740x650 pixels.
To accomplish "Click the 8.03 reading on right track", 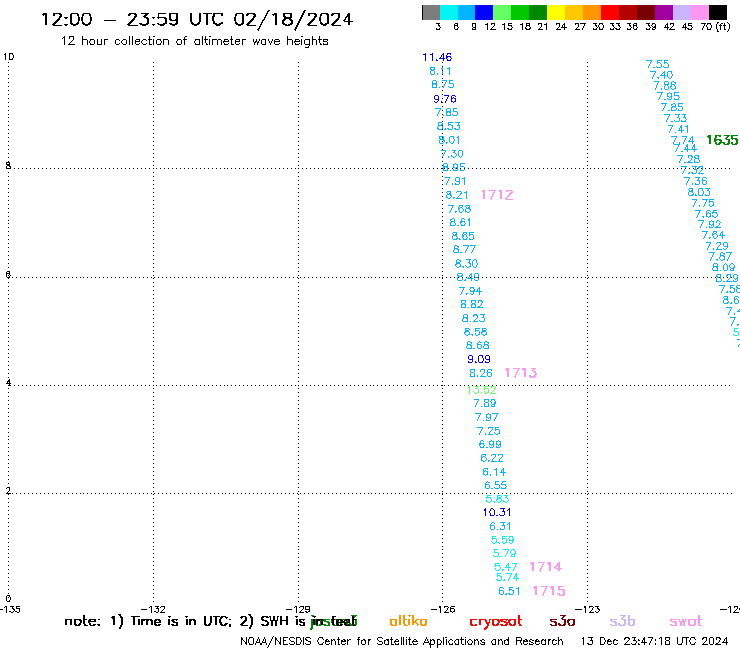I will [x=699, y=192].
